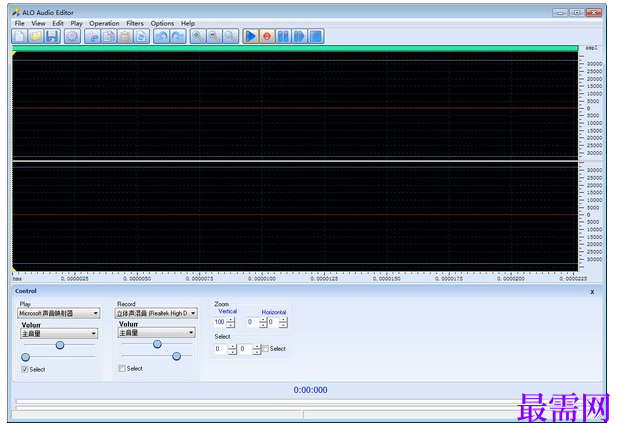Image resolution: width=629 pixels, height=439 pixels.
Task: Increase first Select range value
Action: point(232,347)
